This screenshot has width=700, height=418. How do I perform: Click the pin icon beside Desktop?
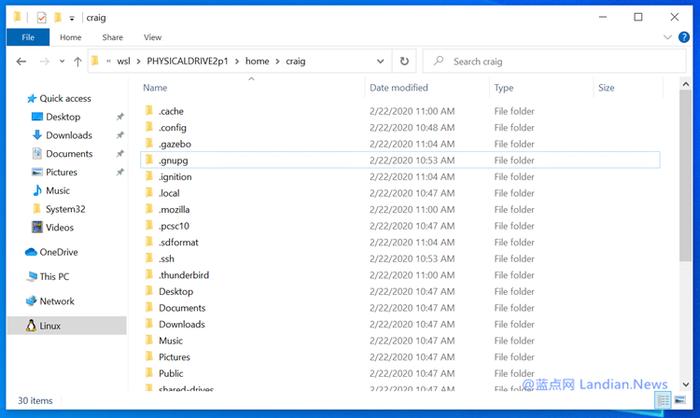pos(120,117)
